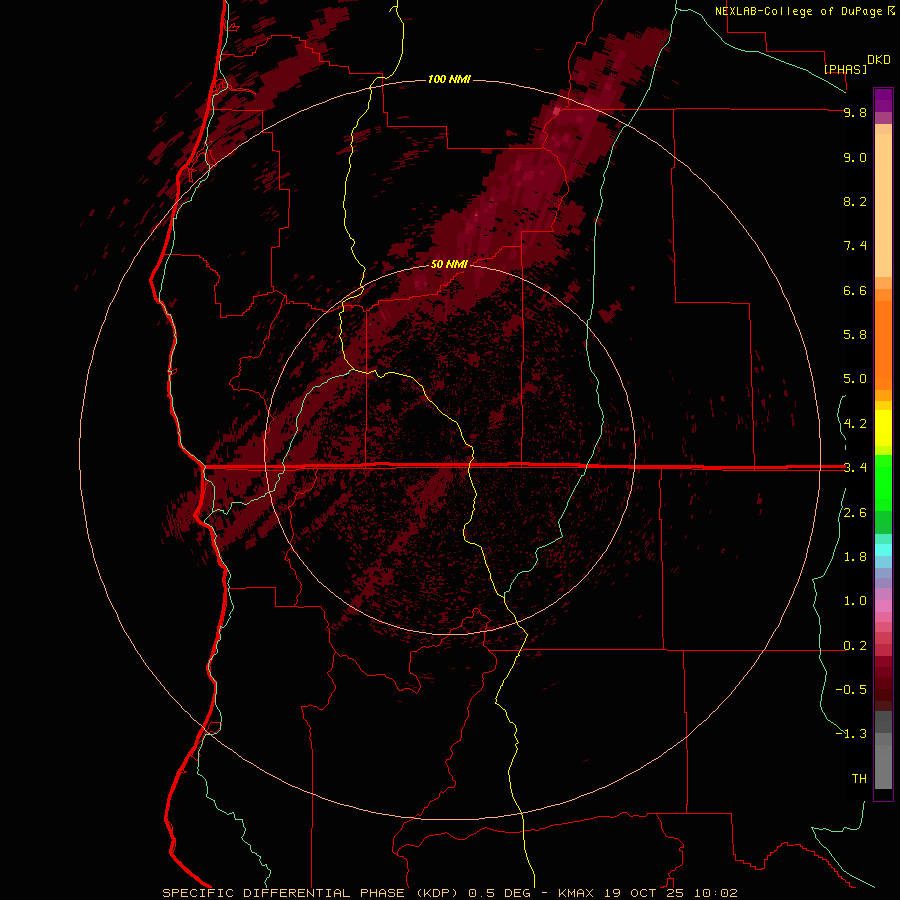The image size is (900, 900).
Task: Click the SPECIFIC DIFFERENTIAL PHASE caption text
Action: (x=283, y=893)
